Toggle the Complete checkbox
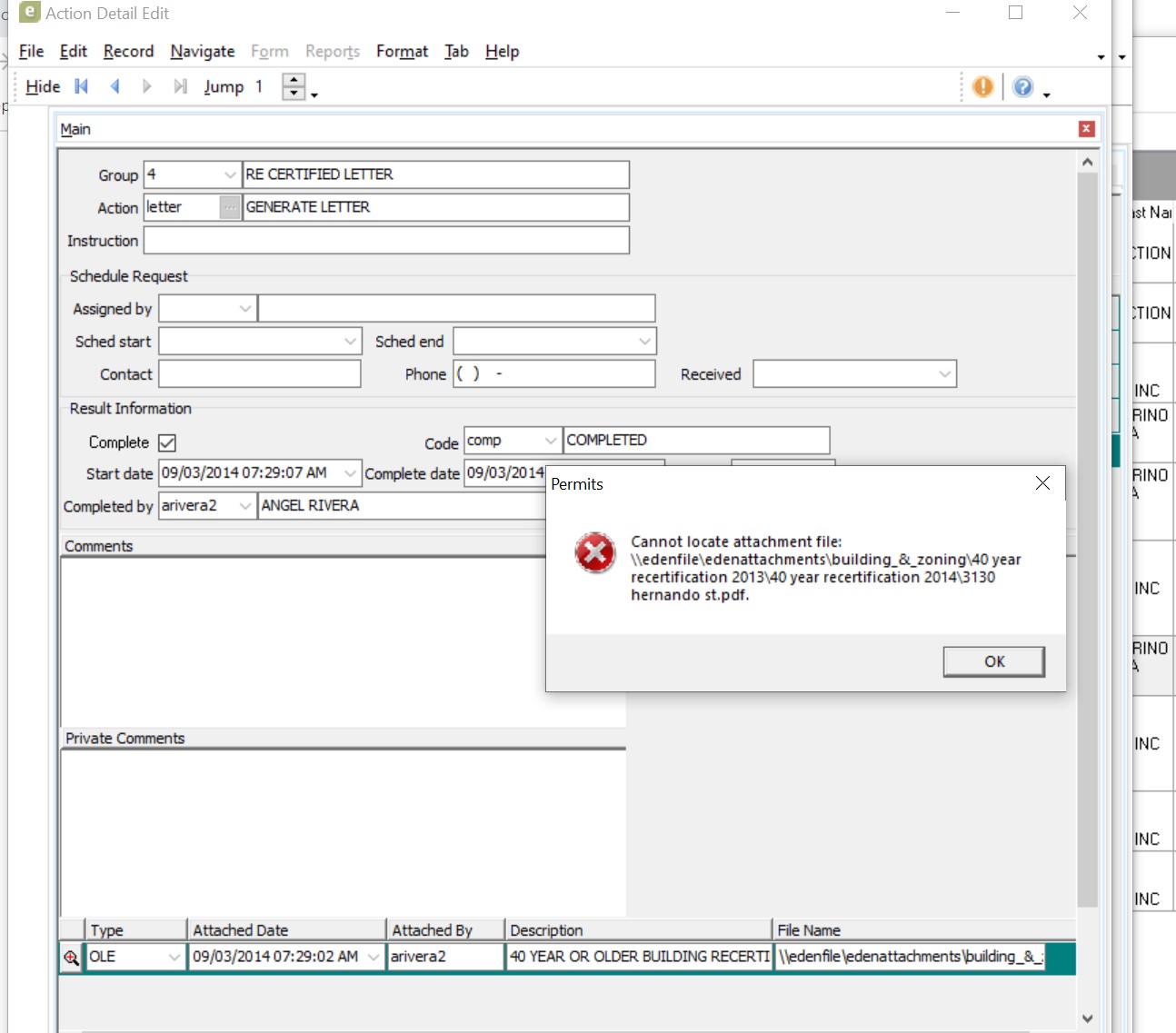The height and width of the screenshot is (1033, 1176). [167, 442]
